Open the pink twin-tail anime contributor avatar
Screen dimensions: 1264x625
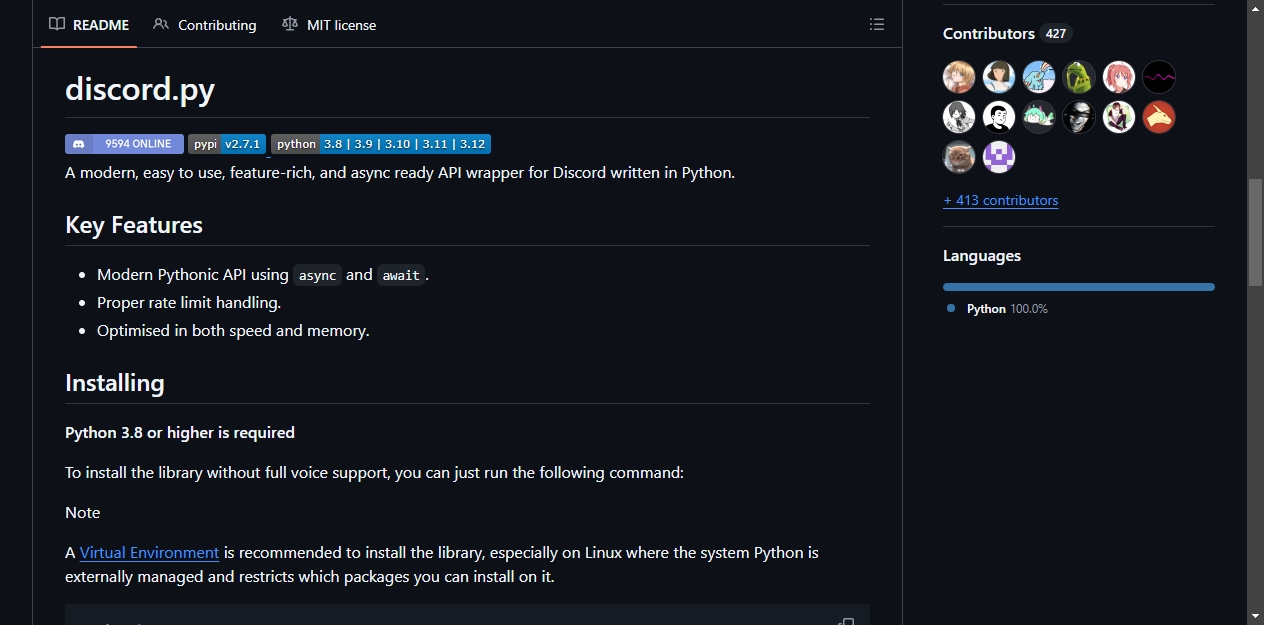click(x=1119, y=77)
